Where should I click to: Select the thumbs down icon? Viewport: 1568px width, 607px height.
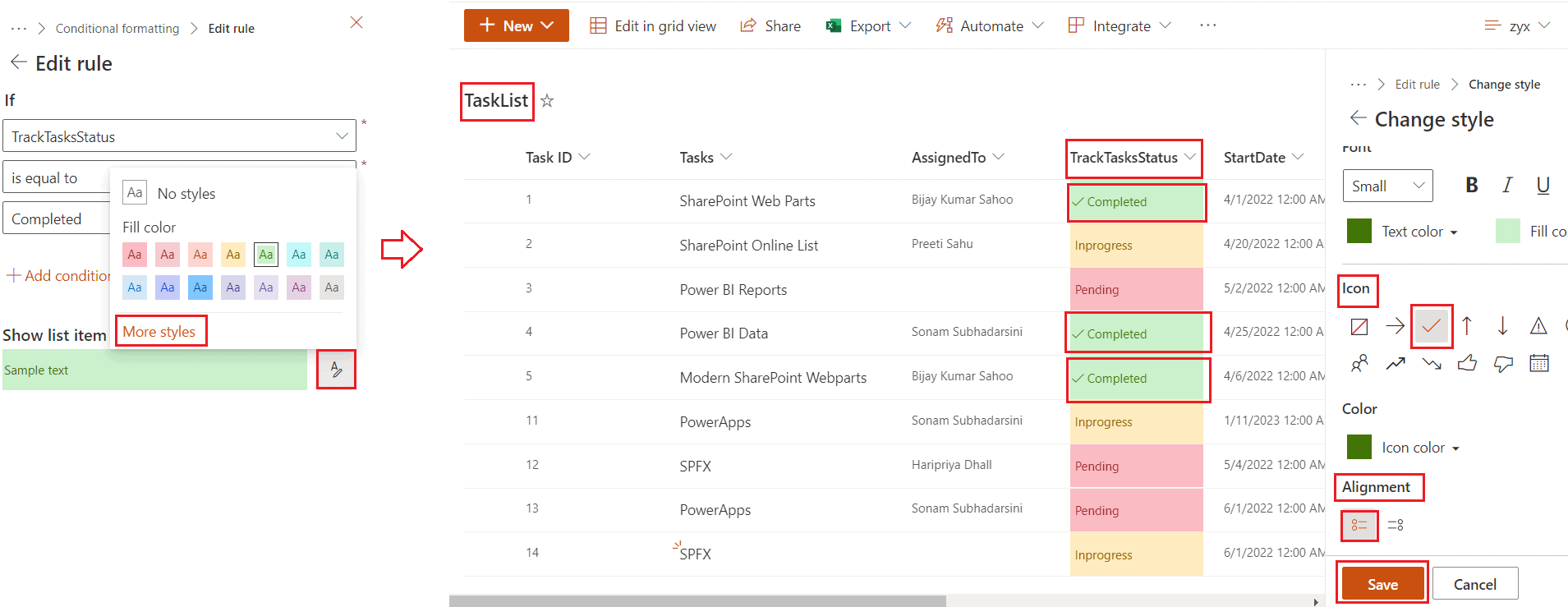pos(1503,363)
